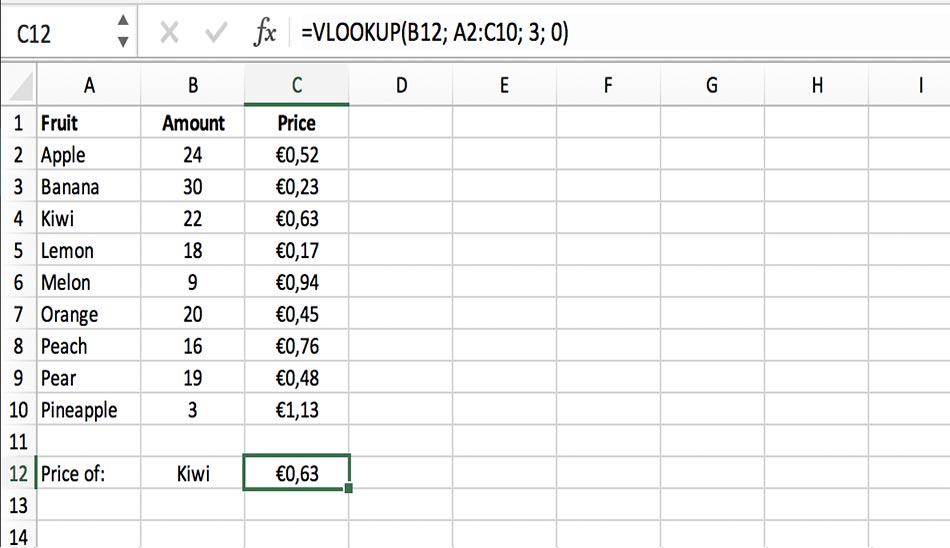This screenshot has height=548, width=950.
Task: Click the 'Lemon' cell
Action: coord(89,250)
